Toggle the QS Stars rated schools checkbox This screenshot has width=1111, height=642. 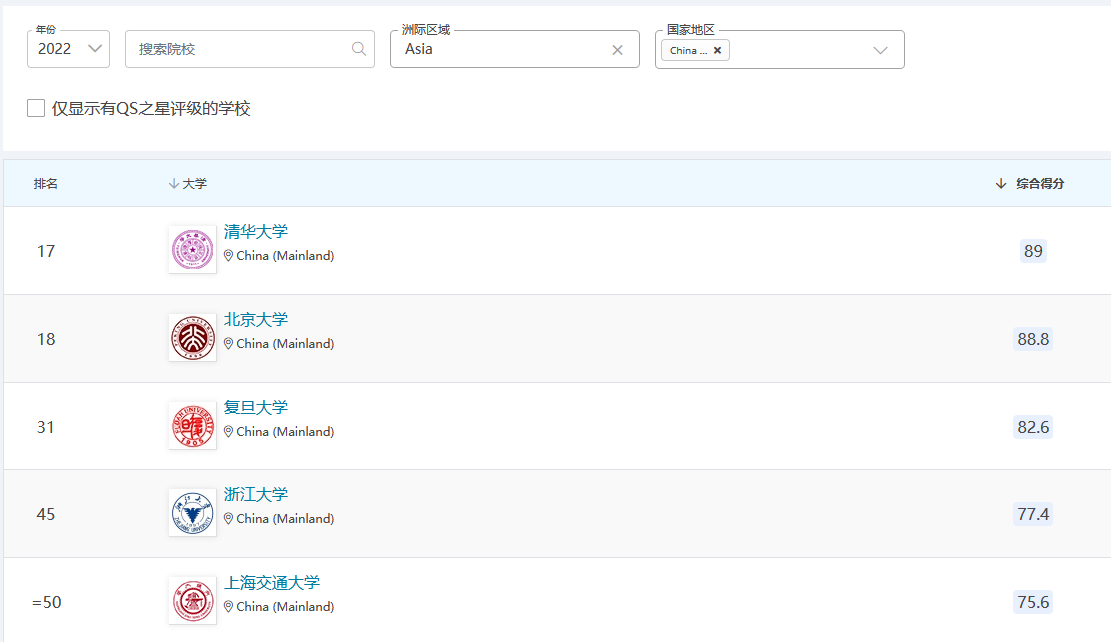point(36,108)
